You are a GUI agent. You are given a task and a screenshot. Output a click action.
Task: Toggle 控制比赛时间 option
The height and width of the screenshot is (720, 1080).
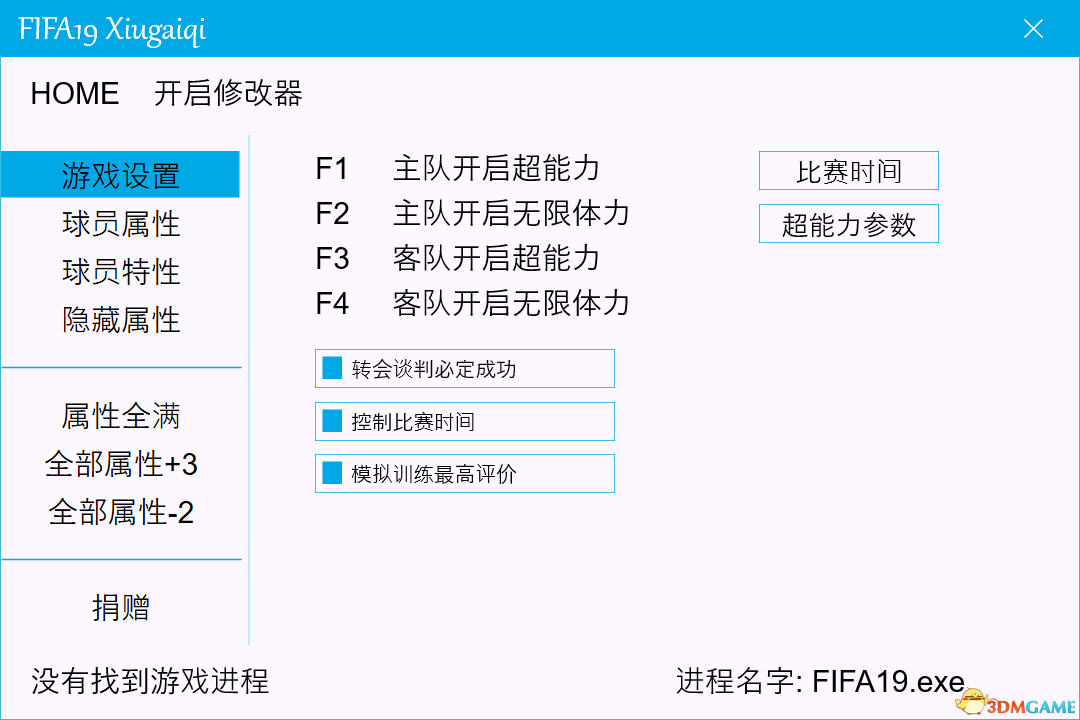coord(464,421)
